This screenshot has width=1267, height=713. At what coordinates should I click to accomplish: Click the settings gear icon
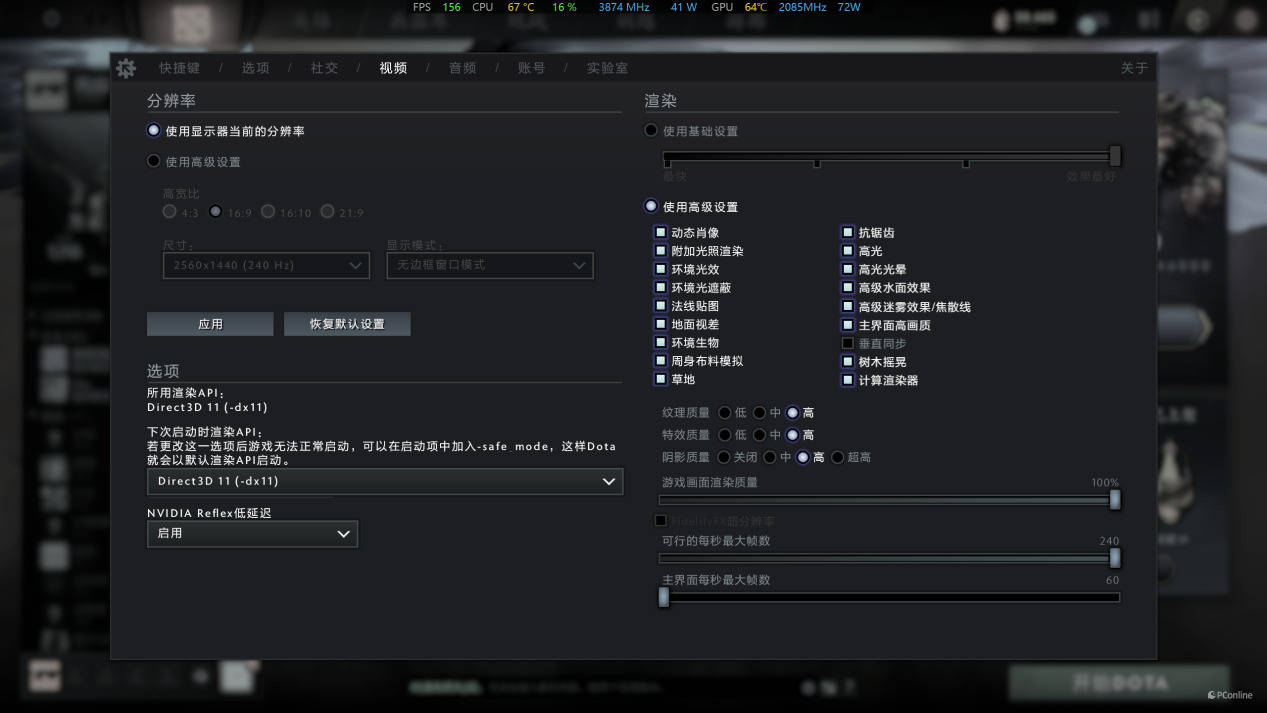point(126,68)
